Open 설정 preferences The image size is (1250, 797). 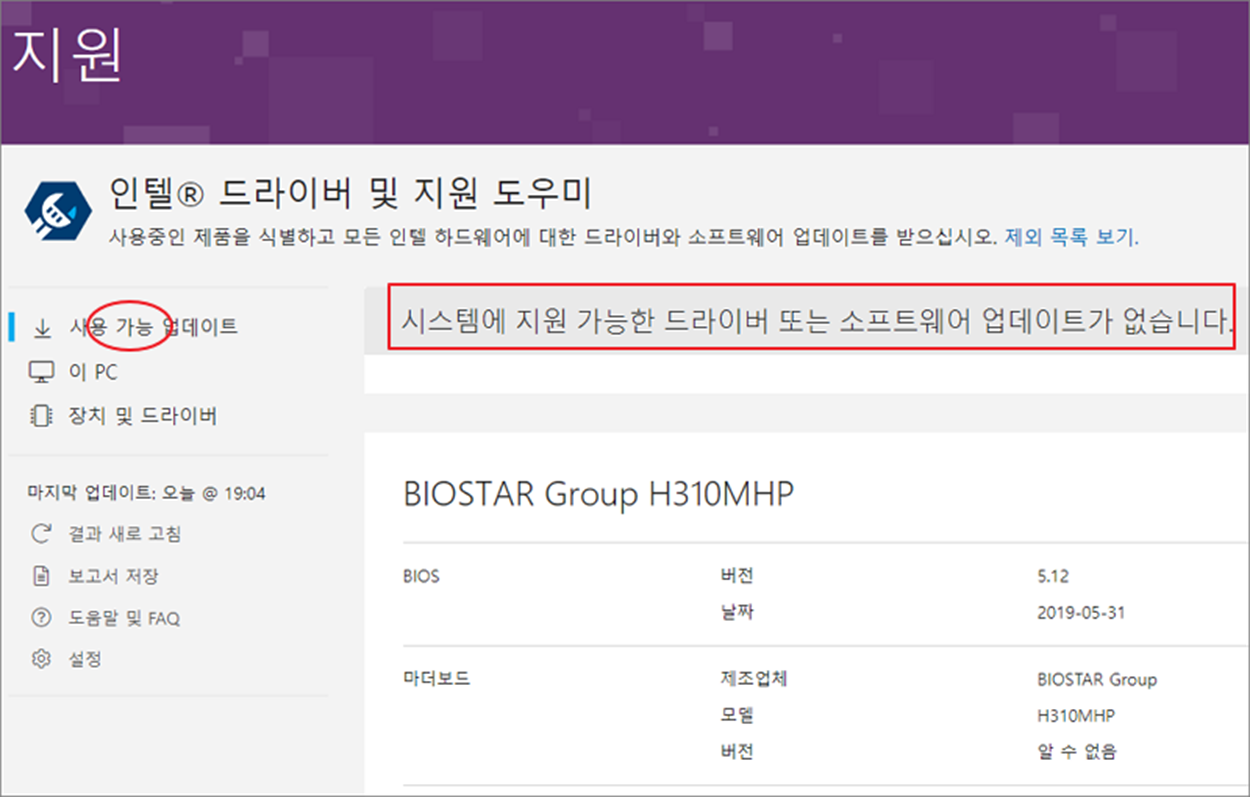pyautogui.click(x=85, y=659)
